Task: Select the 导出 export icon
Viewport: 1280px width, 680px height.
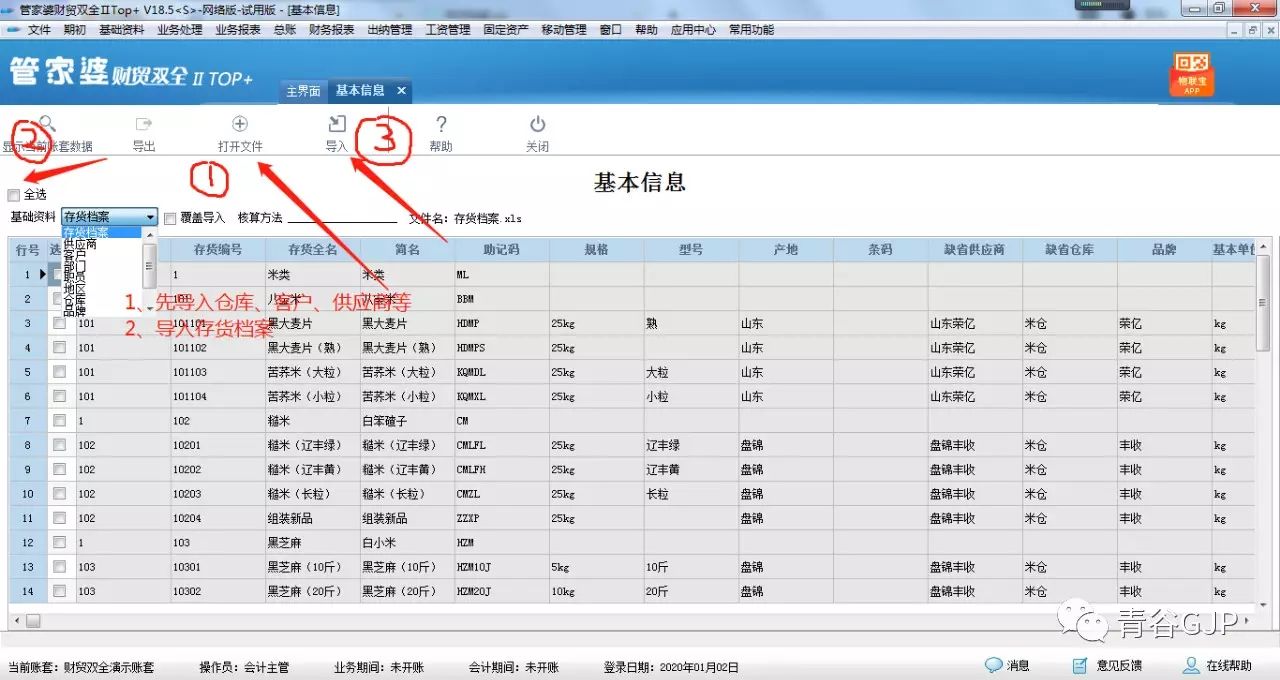Action: (x=143, y=131)
